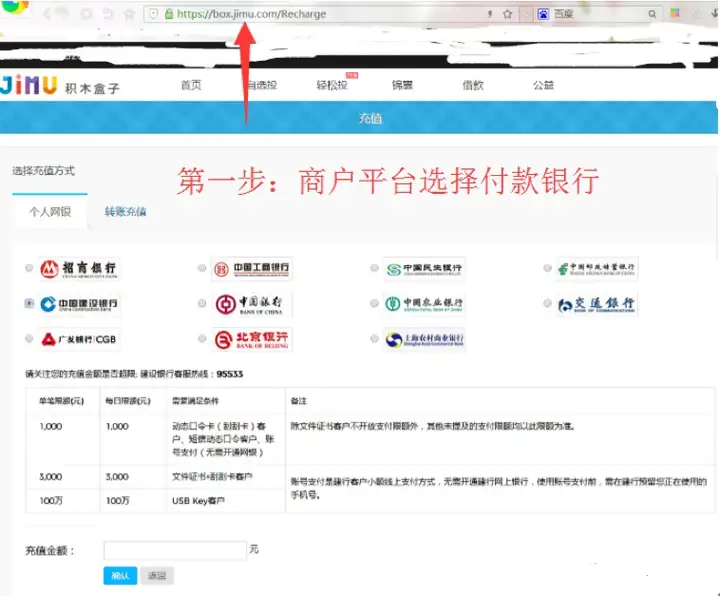Click the shield icon in address bar
The height and width of the screenshot is (596, 720).
tap(154, 14)
